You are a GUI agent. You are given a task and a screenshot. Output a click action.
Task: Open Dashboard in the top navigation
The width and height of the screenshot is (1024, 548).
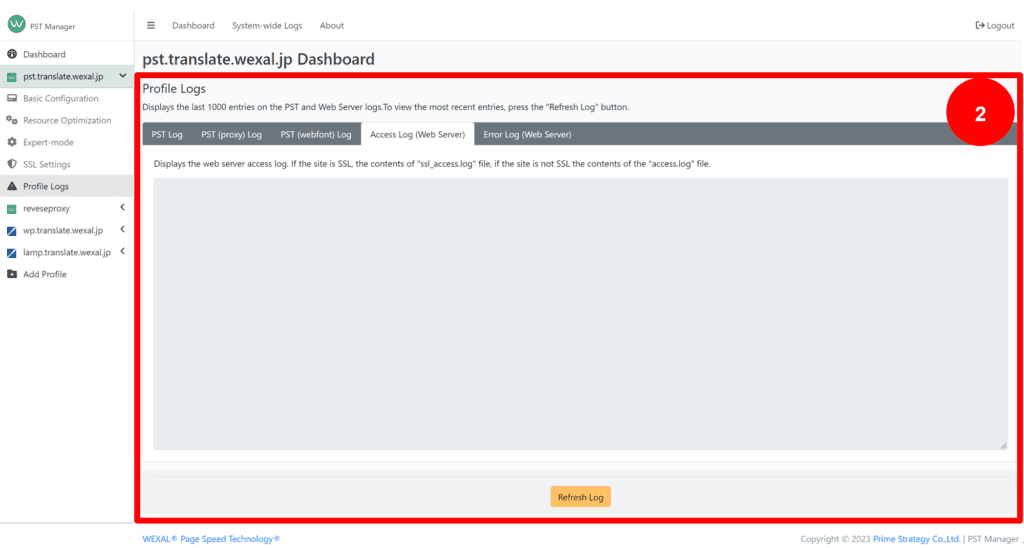coord(193,25)
